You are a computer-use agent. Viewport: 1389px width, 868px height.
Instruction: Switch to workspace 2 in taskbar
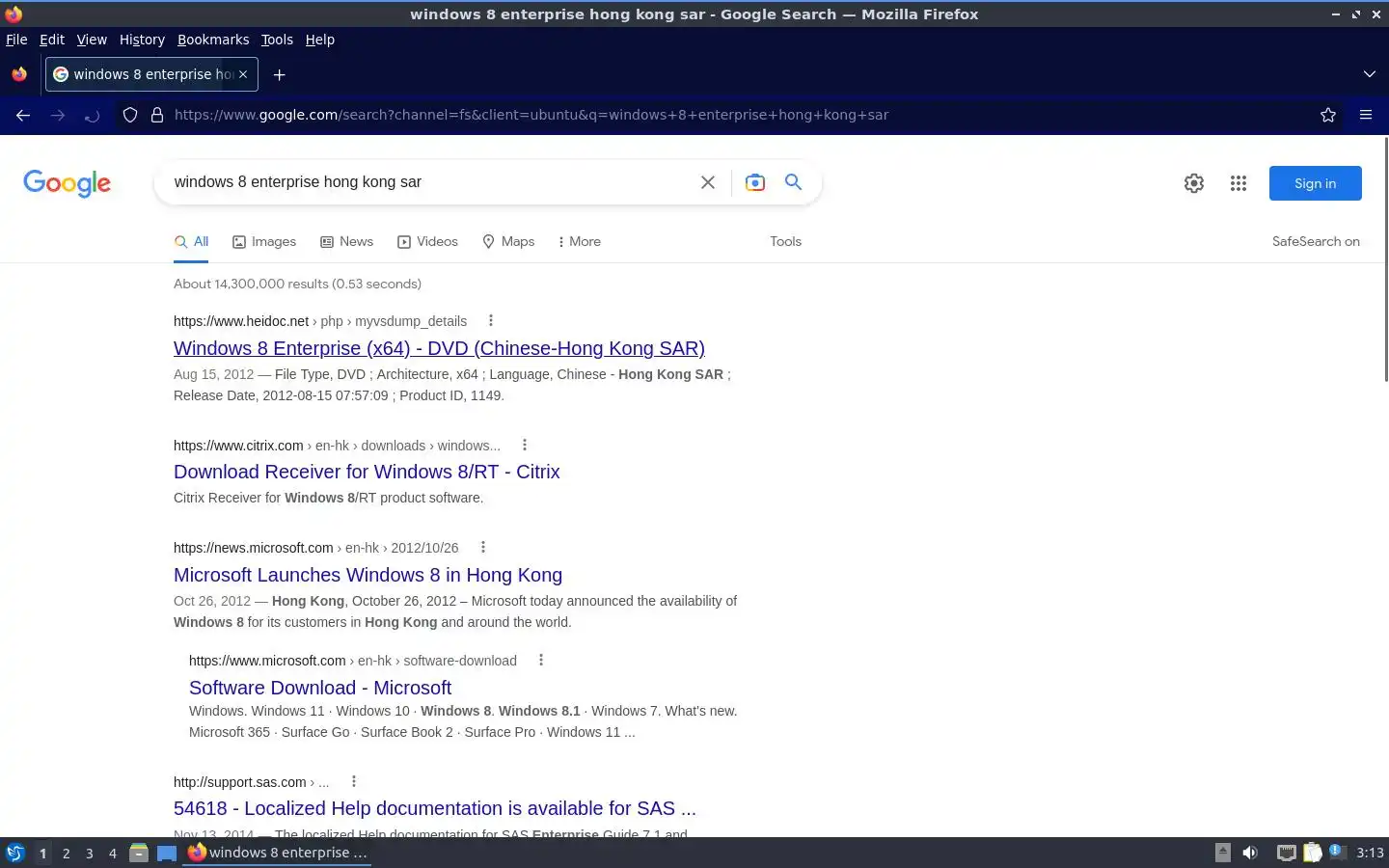pyautogui.click(x=66, y=853)
